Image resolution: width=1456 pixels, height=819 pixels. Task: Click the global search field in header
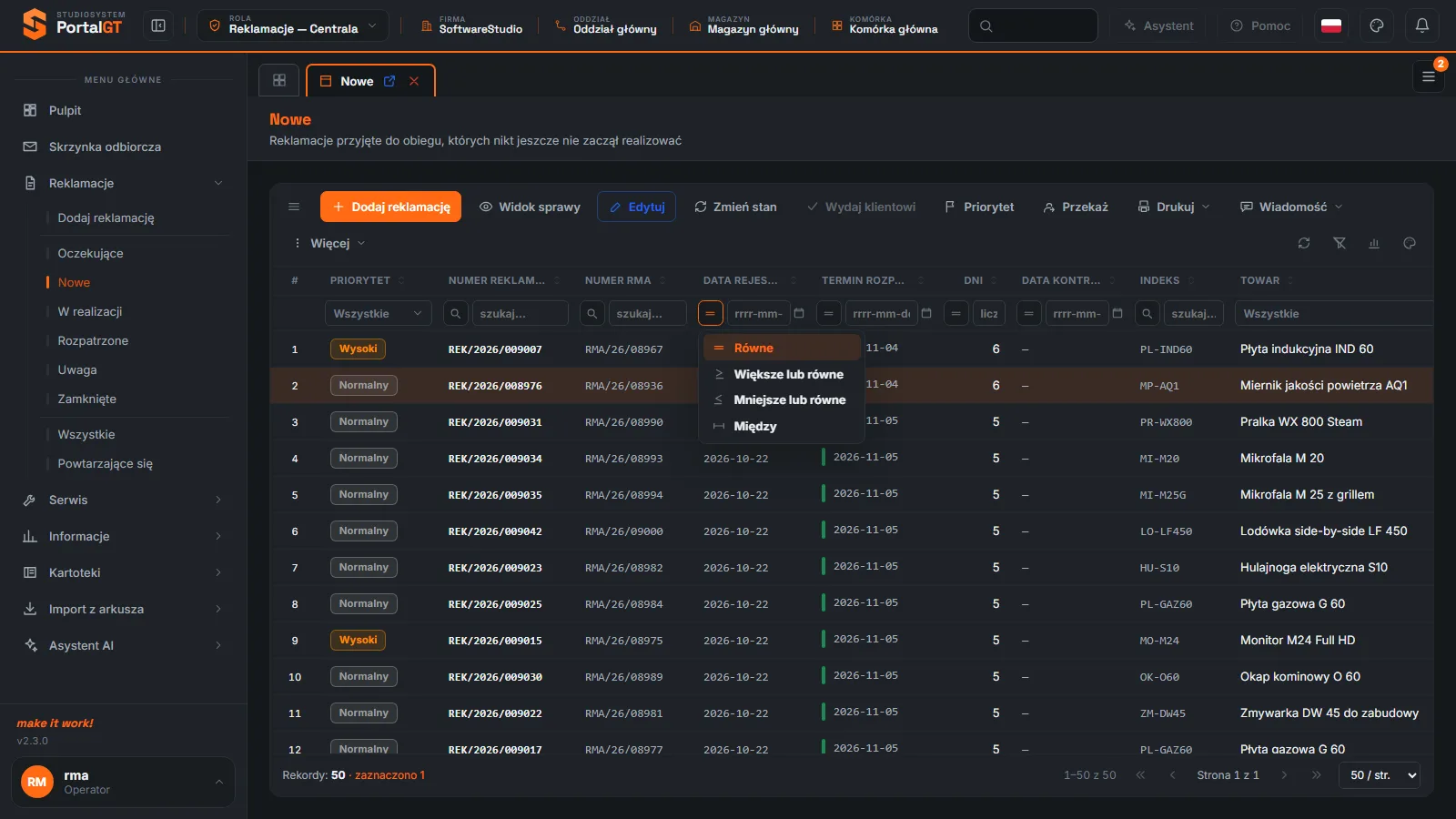[x=1033, y=25]
